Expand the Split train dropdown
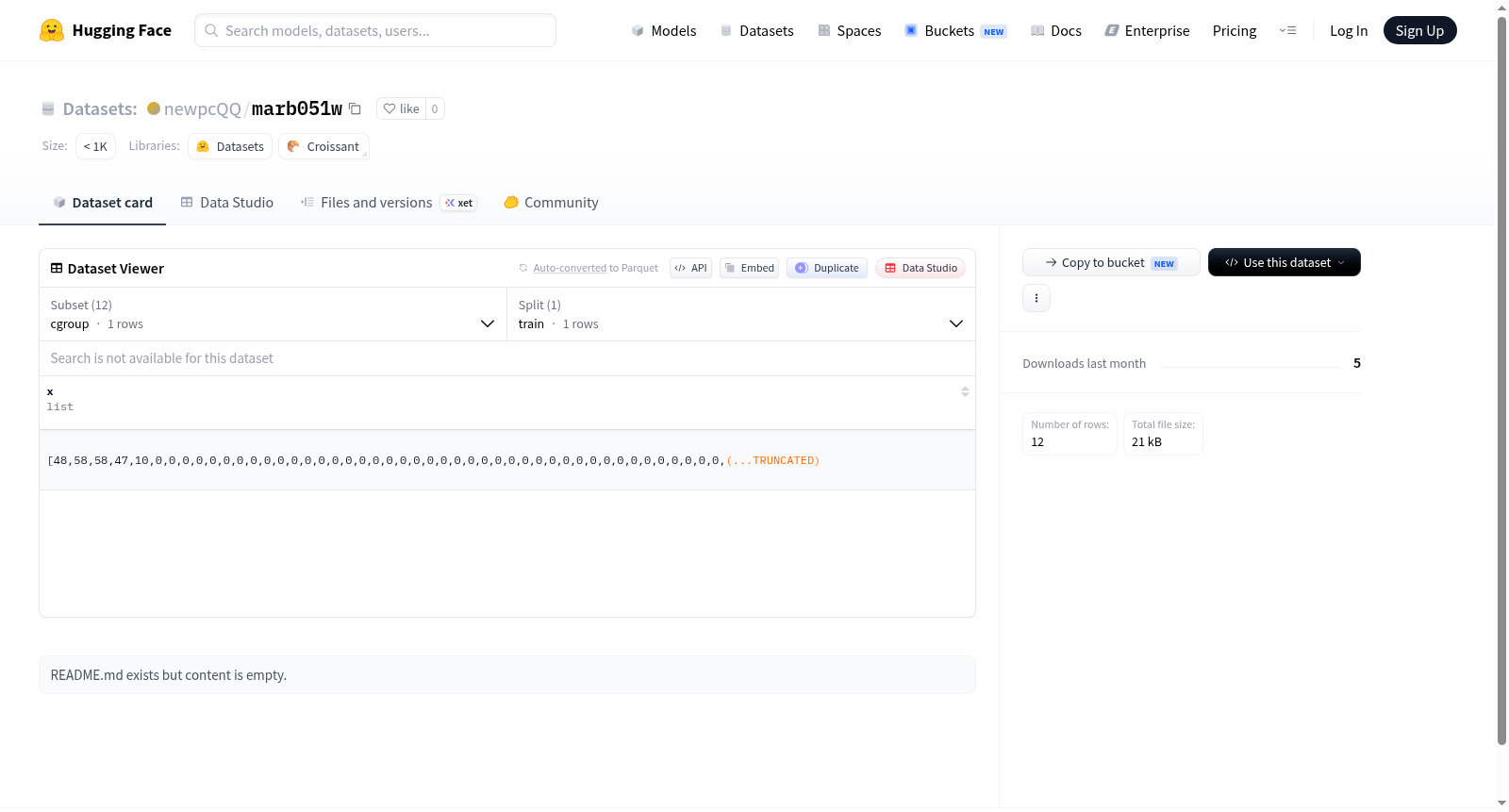The height and width of the screenshot is (812, 1509). (x=741, y=314)
